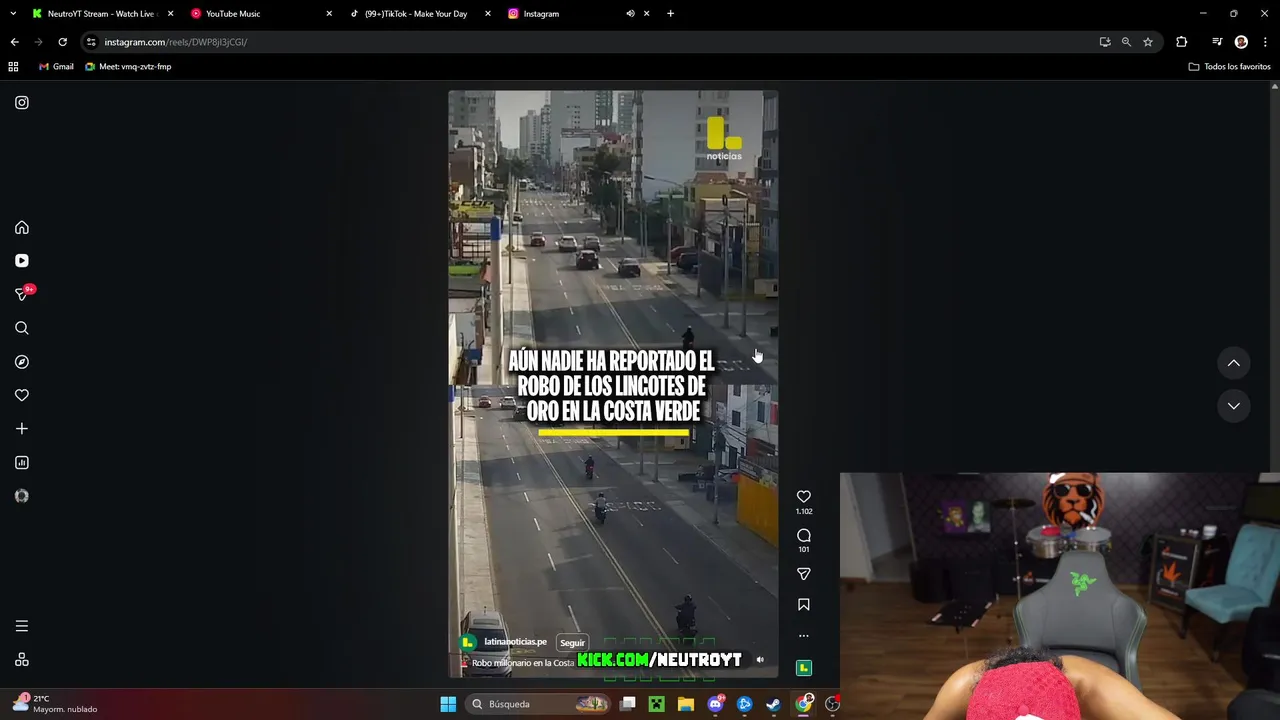The width and height of the screenshot is (1280, 720).
Task: Open profile avatar in Instagram sidebar
Action: click(22, 496)
